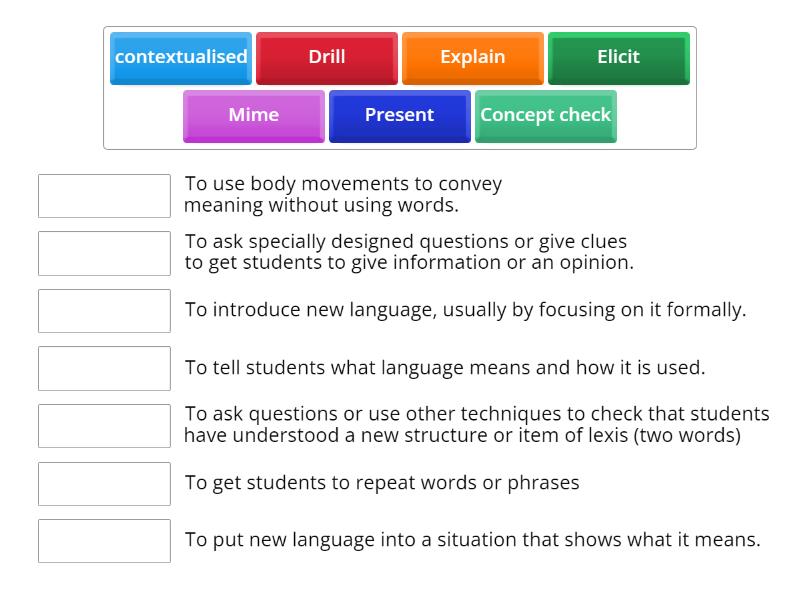
Task: Click the answer box beside the repeat words definition
Action: [x=104, y=483]
